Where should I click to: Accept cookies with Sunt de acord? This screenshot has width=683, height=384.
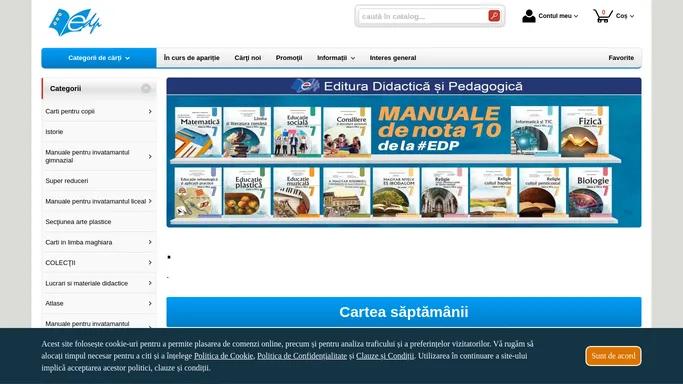coord(613,356)
